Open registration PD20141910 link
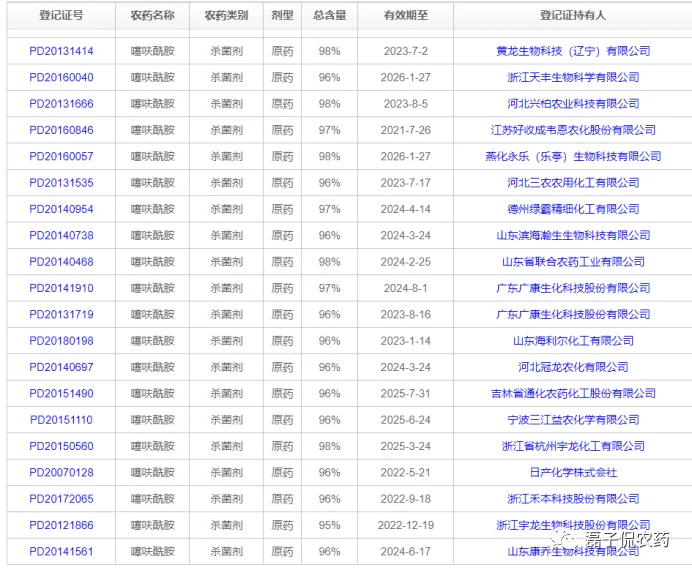The width and height of the screenshot is (692, 571). click(61, 288)
